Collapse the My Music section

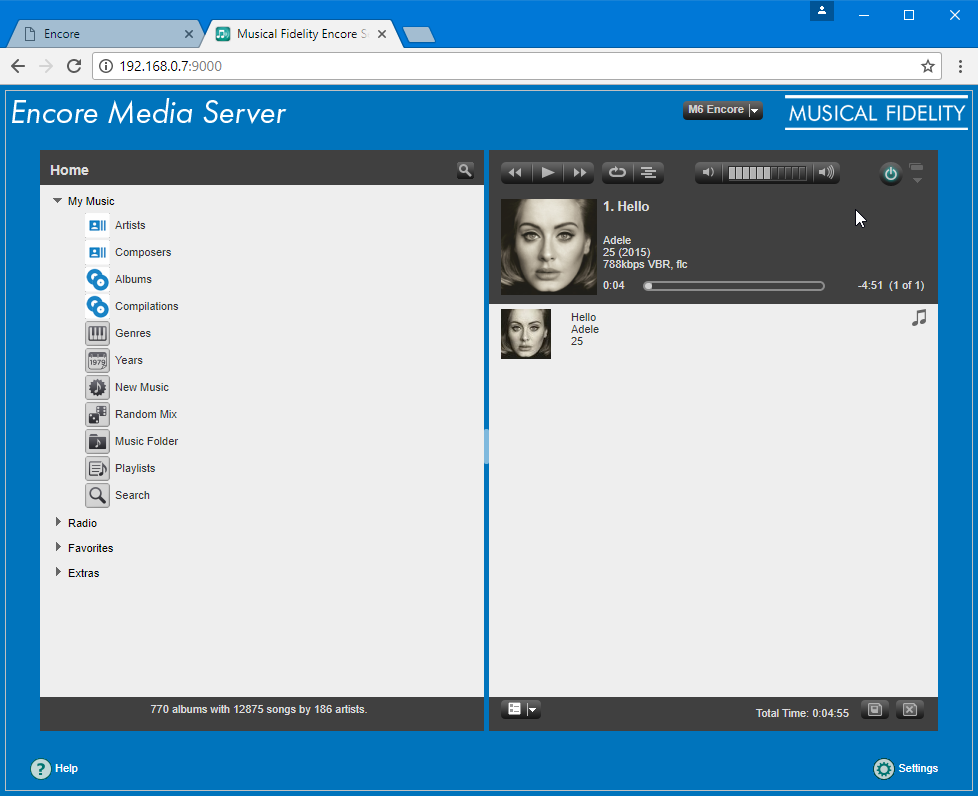point(58,201)
